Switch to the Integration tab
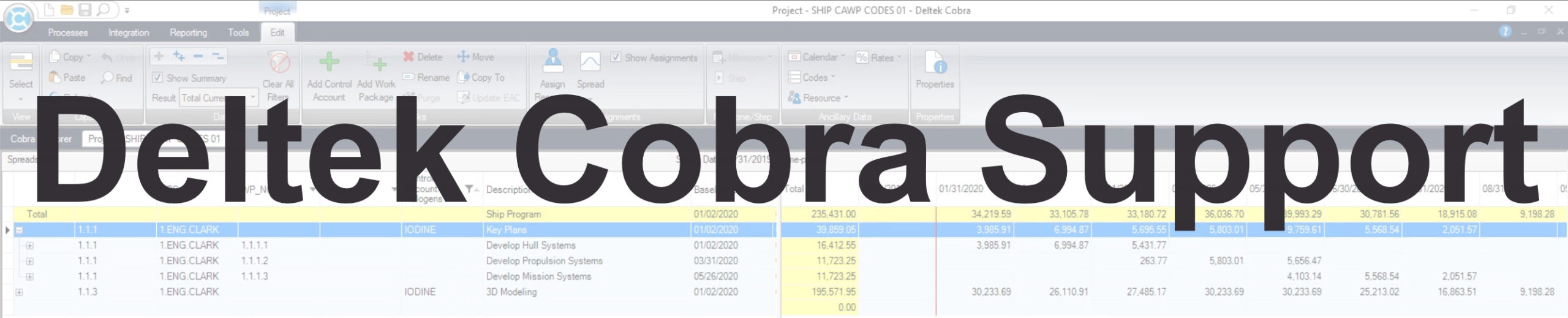This screenshot has width=1568, height=318. [129, 32]
